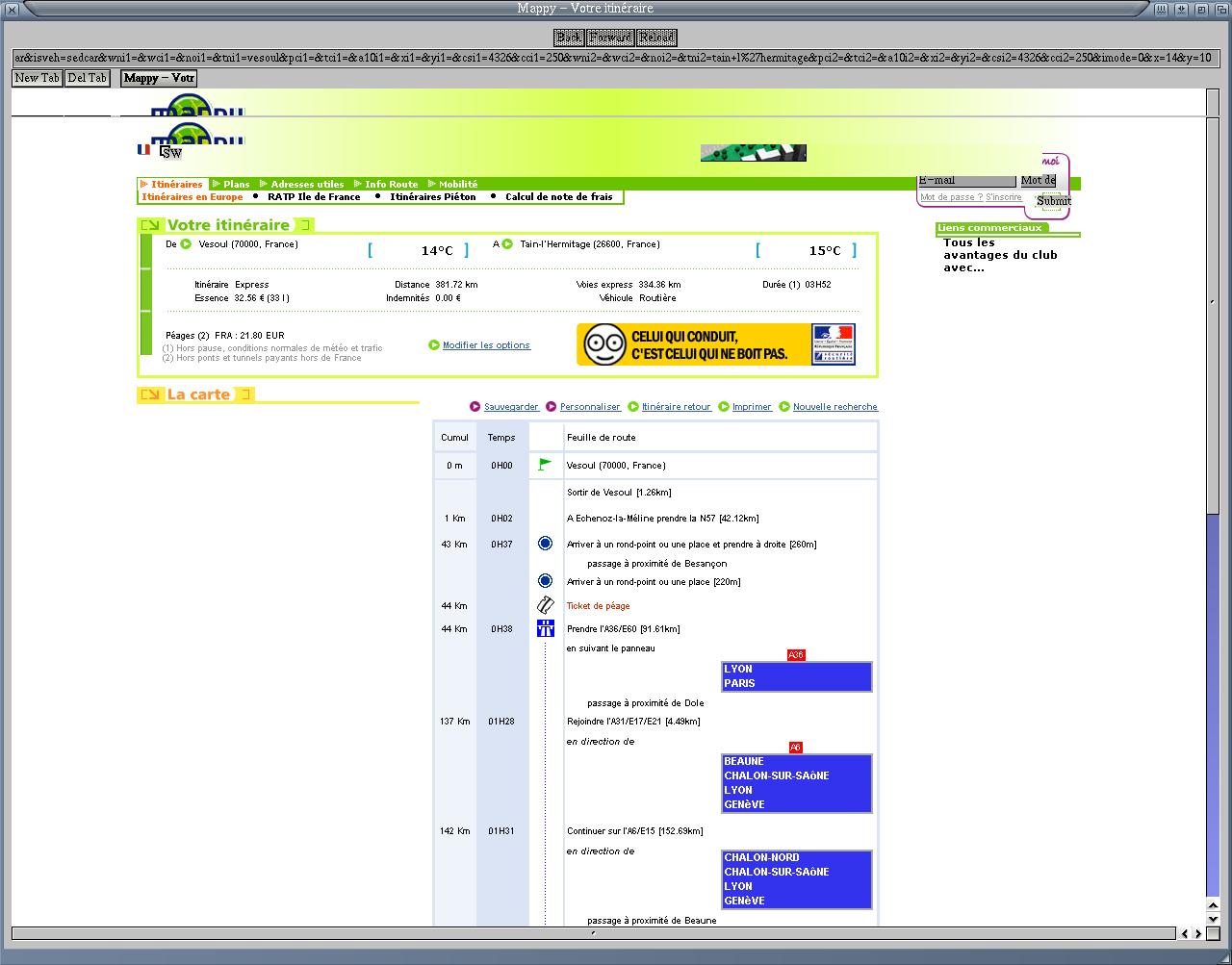The width and height of the screenshot is (1232, 965).
Task: Click the Itinéraire retour link
Action: click(677, 407)
